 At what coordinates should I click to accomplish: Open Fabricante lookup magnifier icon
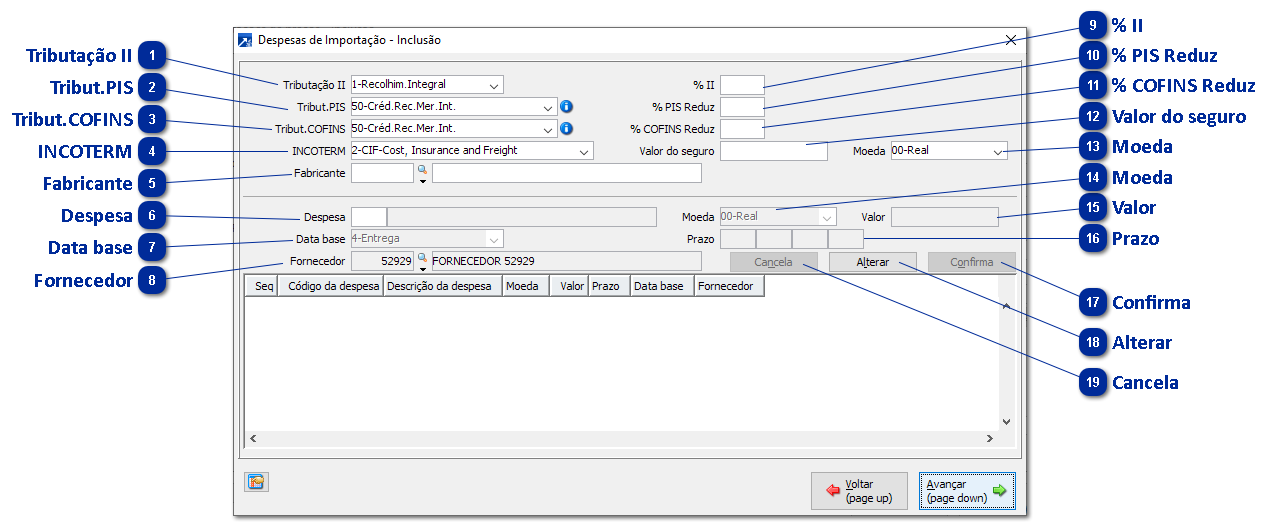pos(422,171)
